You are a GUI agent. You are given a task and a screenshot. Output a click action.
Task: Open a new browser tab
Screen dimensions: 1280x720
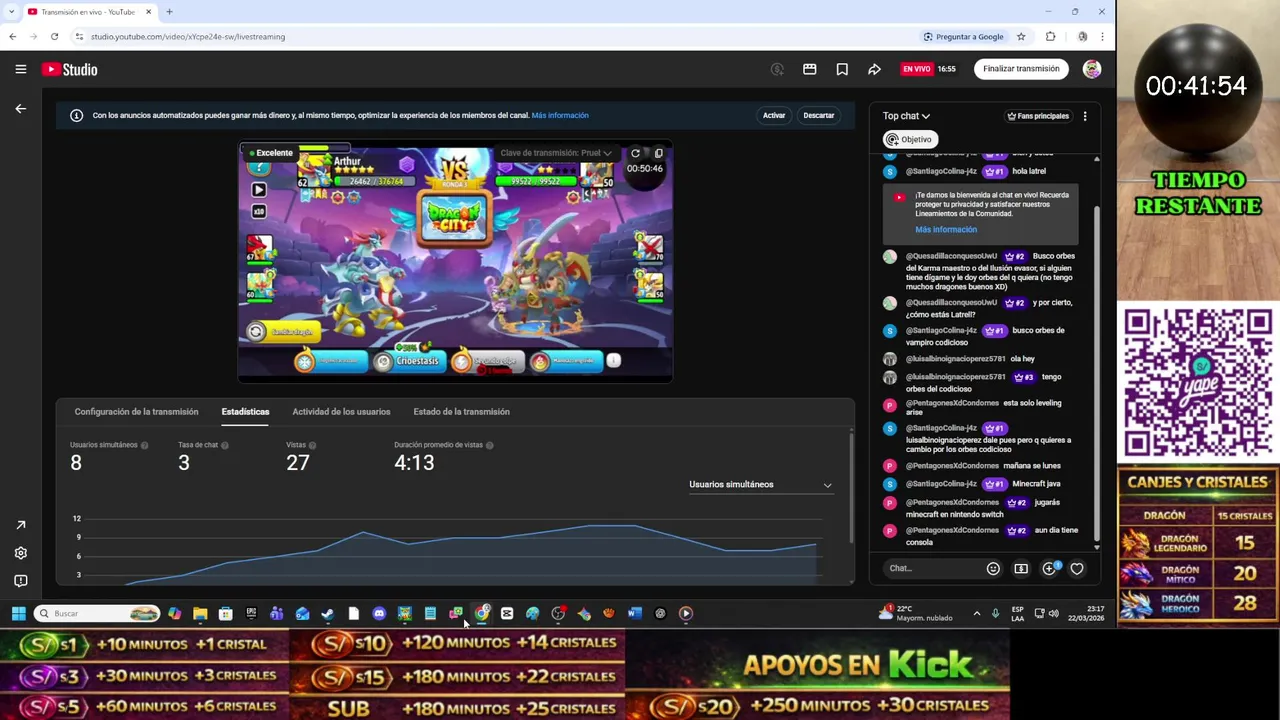(169, 12)
